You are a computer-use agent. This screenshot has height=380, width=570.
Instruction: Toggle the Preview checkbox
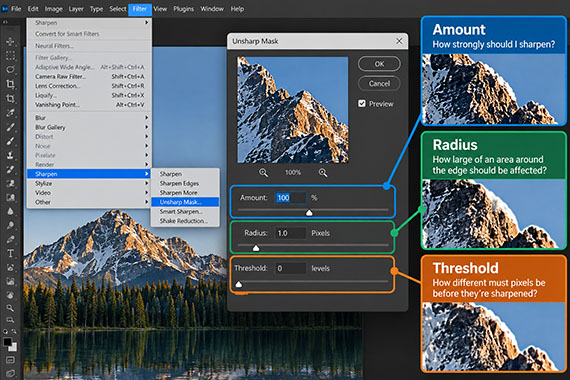362,104
